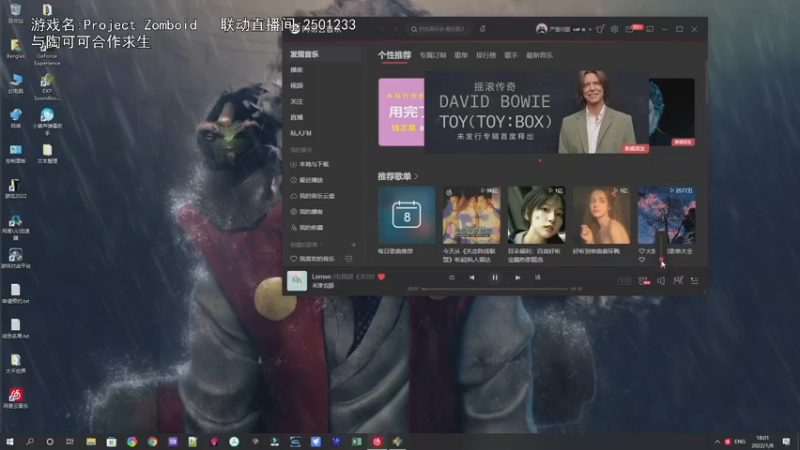This screenshot has width=800, height=450.
Task: Open the NetEase Cloud Music desktop shortcut
Action: [15, 398]
